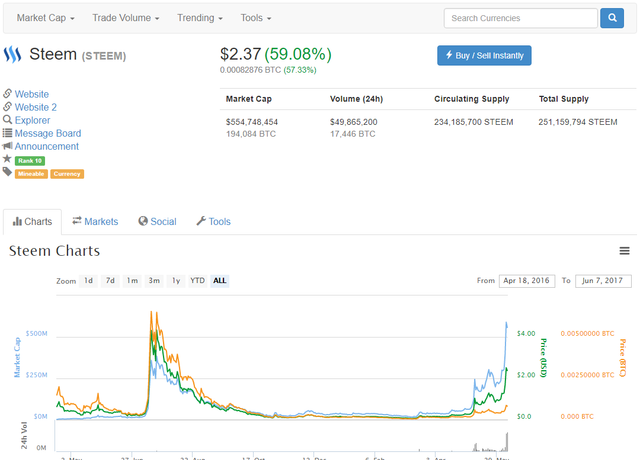Click the megaphone icon beside Announcement
Screen dimensions: 640x460
pos(7,146)
